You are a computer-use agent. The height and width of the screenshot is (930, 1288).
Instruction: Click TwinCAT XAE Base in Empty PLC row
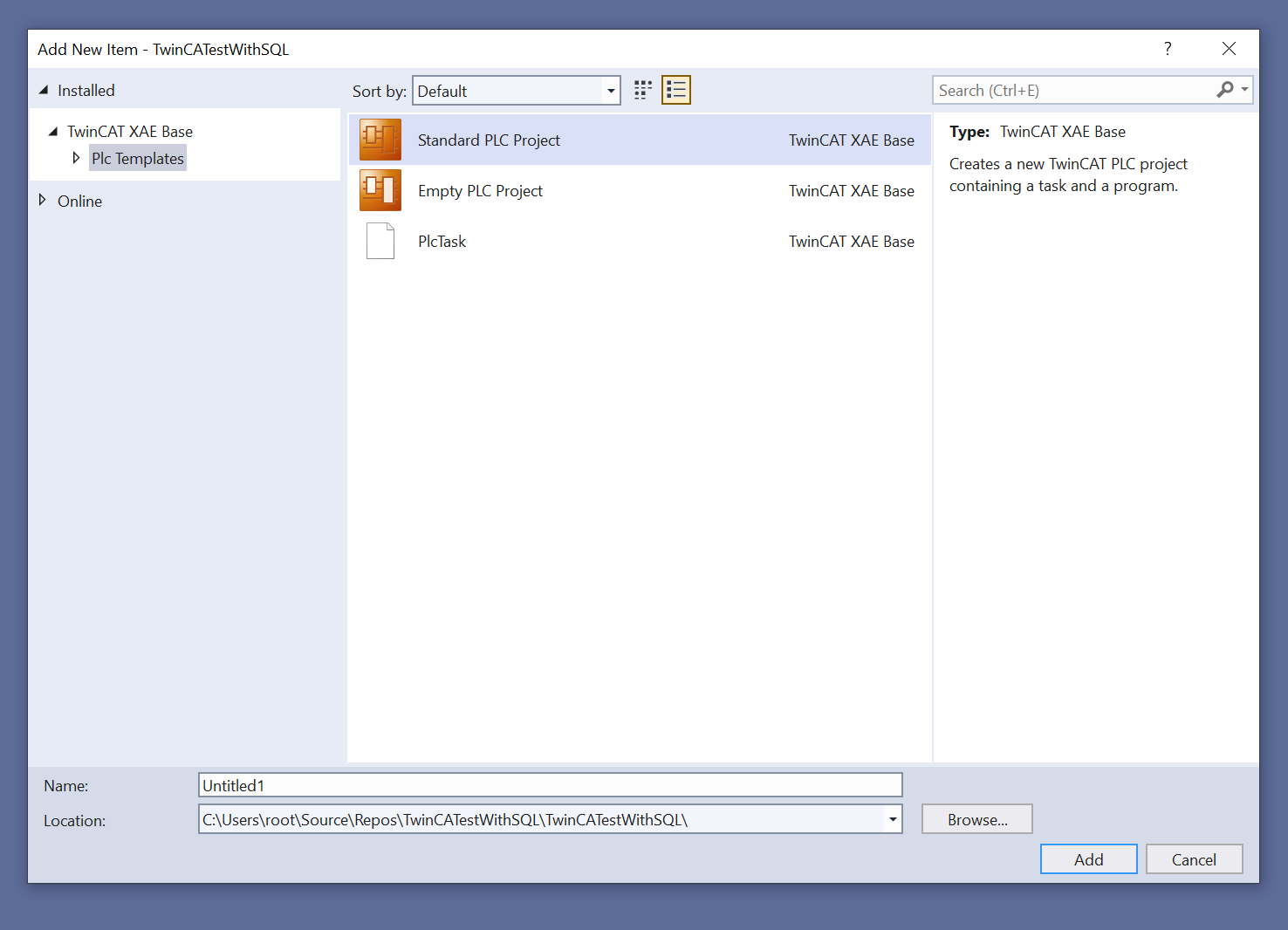pos(852,190)
